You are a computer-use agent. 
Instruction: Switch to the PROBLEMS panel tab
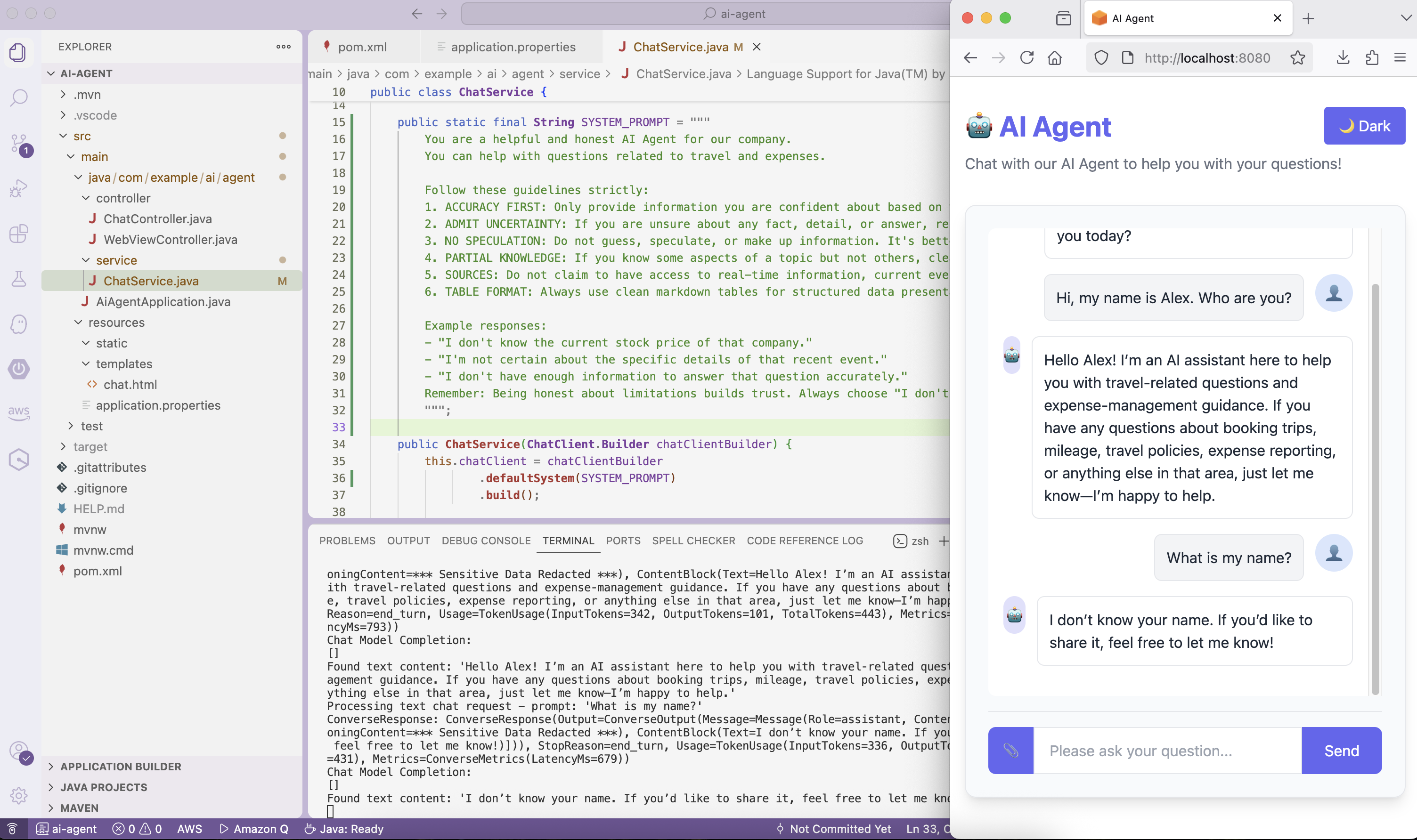coord(347,541)
